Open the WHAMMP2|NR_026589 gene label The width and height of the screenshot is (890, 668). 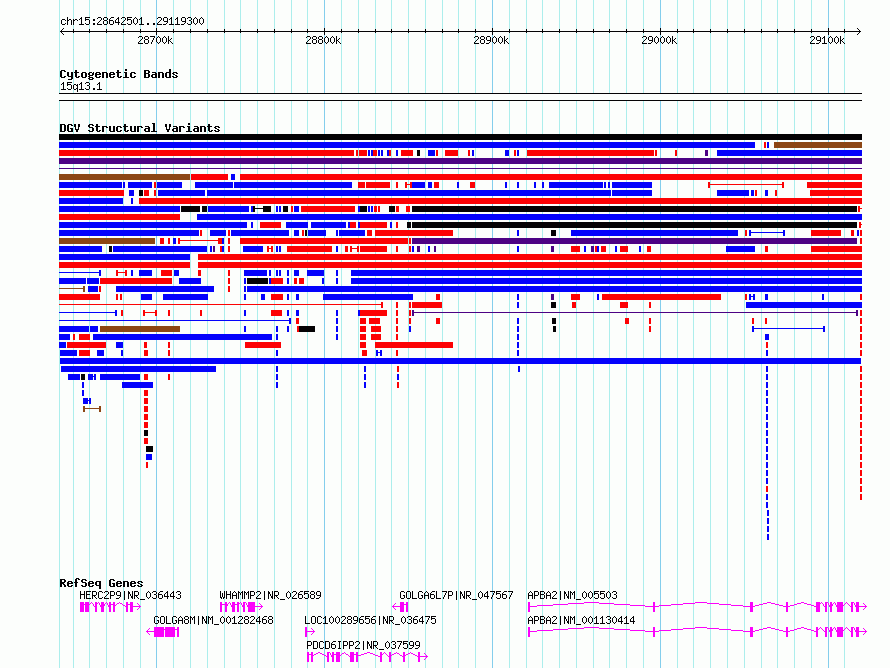(270, 595)
